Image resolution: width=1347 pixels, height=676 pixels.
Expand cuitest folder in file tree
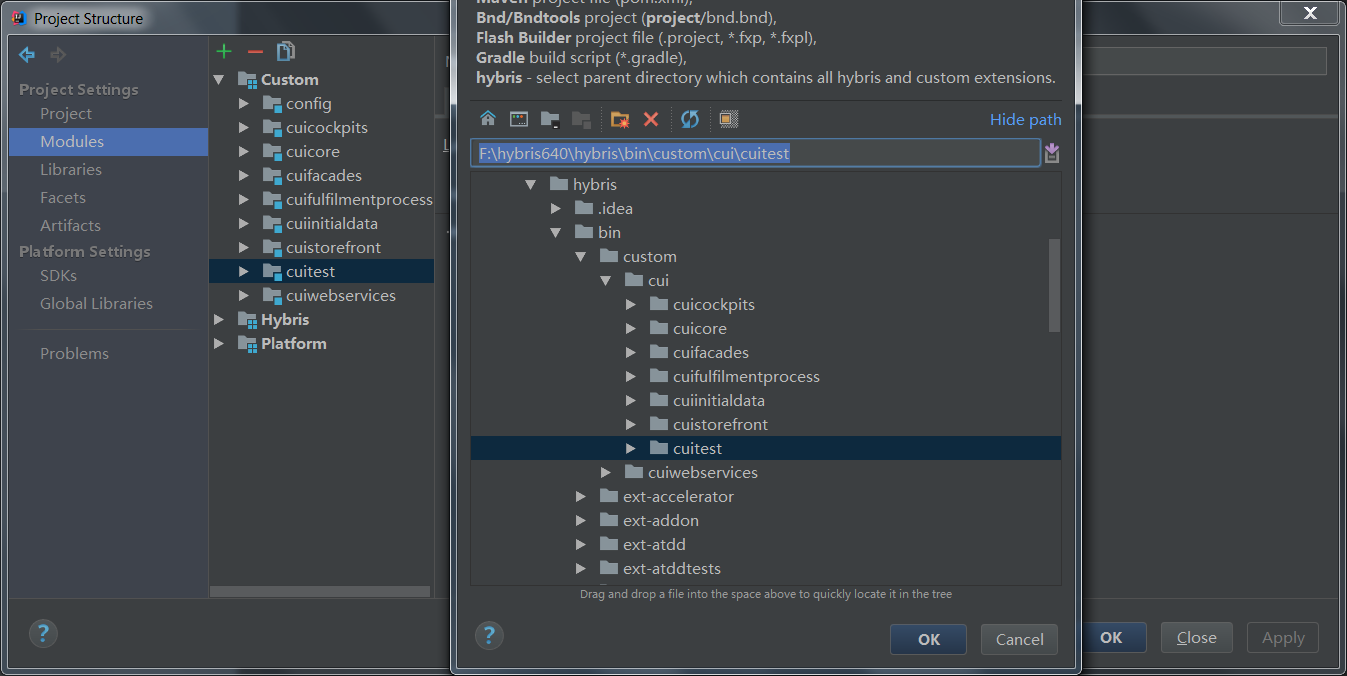coord(631,449)
